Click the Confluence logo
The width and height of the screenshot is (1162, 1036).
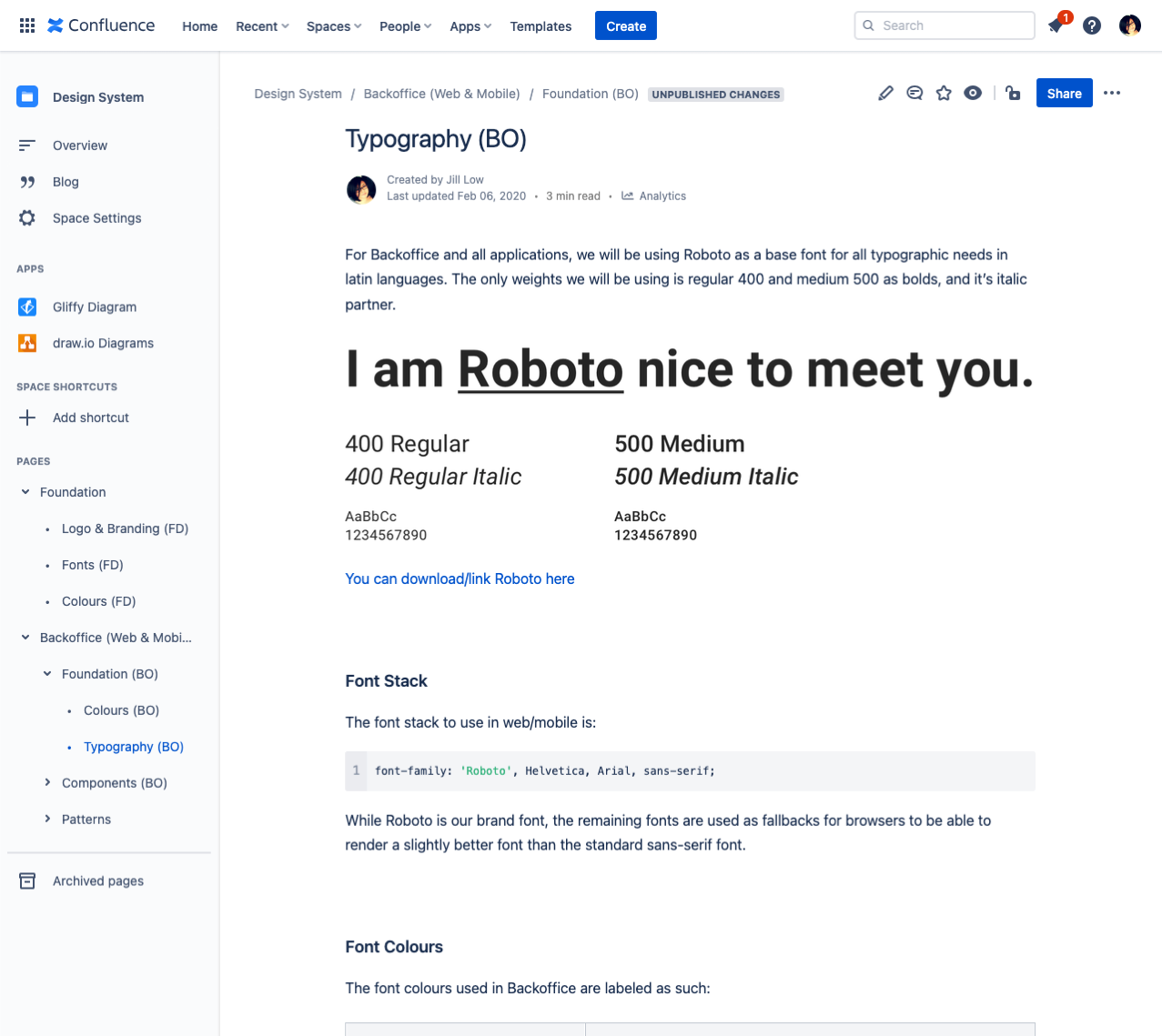[101, 25]
